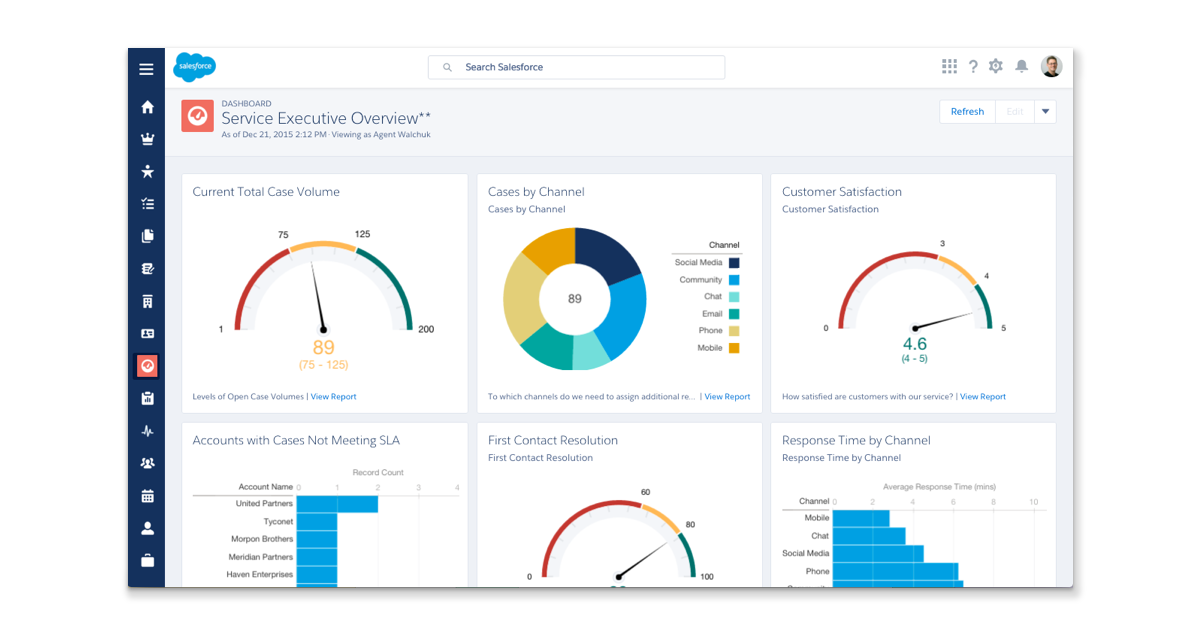Open the crown Opportunities sidebar icon
Image resolution: width=1200 pixels, height=640 pixels.
pyautogui.click(x=147, y=140)
